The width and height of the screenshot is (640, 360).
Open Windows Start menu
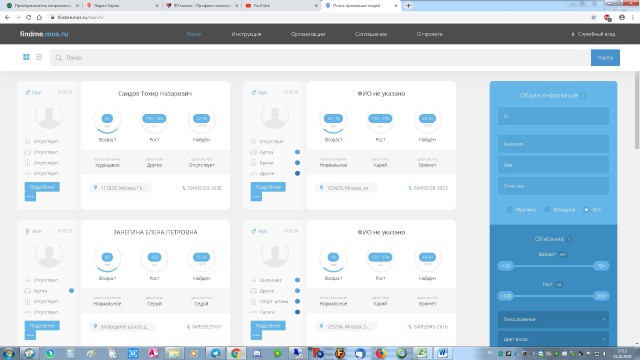(9, 353)
